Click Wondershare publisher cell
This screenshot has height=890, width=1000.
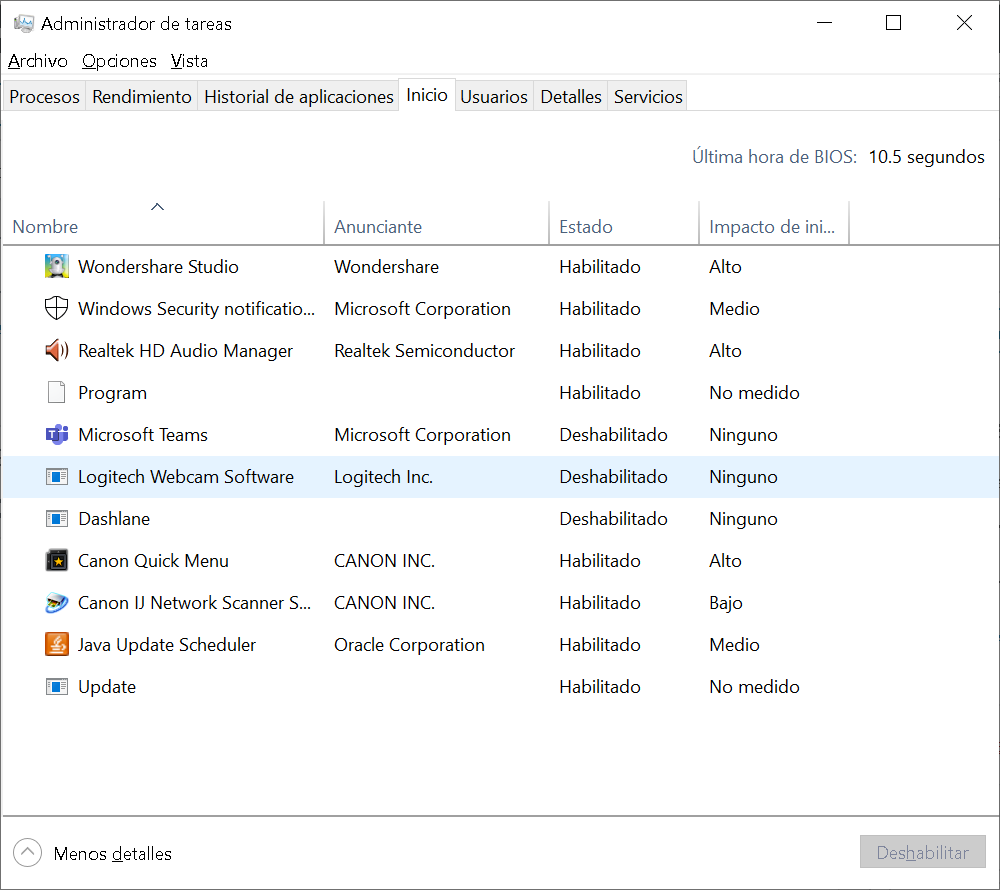pyautogui.click(x=386, y=266)
